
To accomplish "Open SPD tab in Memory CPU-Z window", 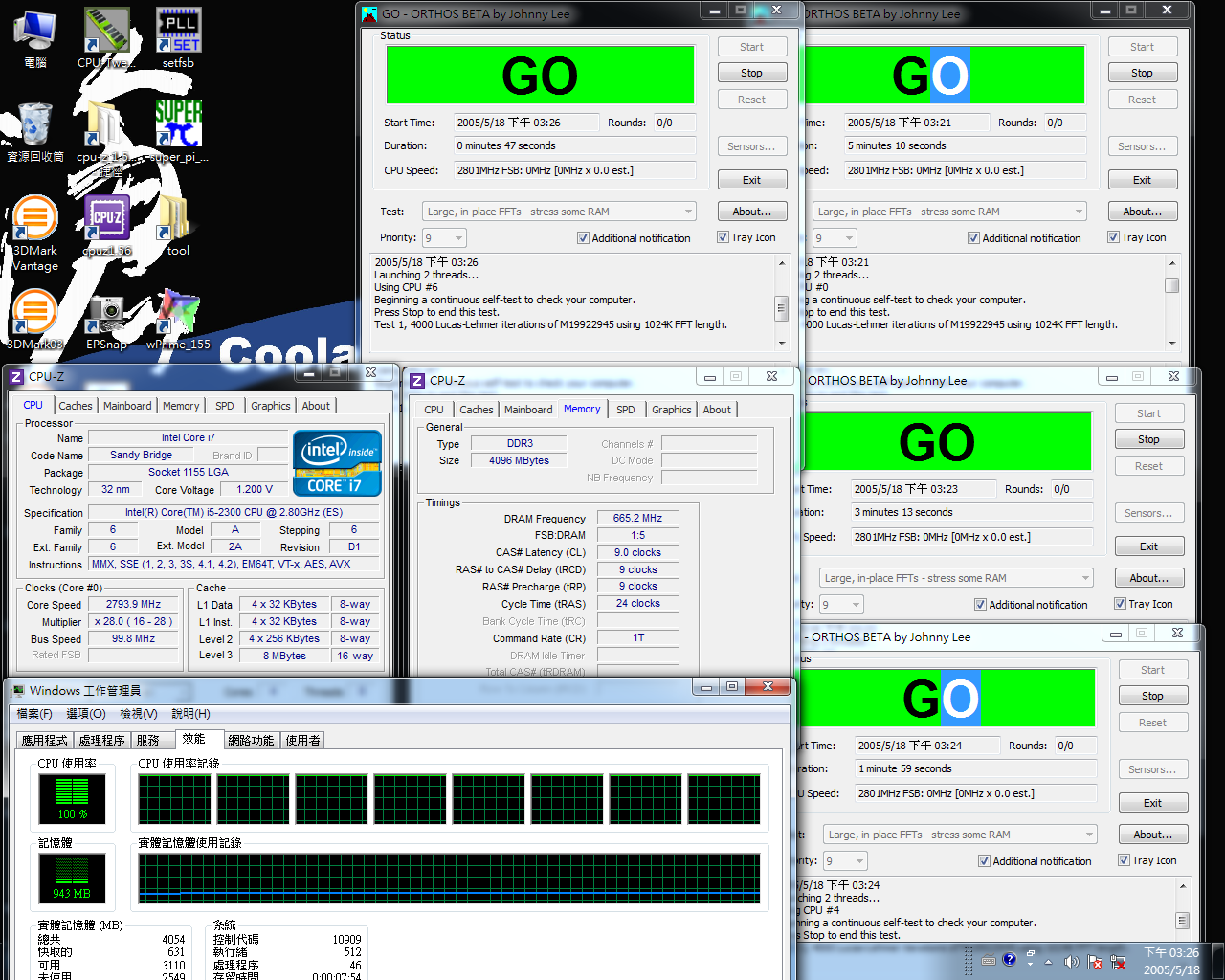I will 626,410.
